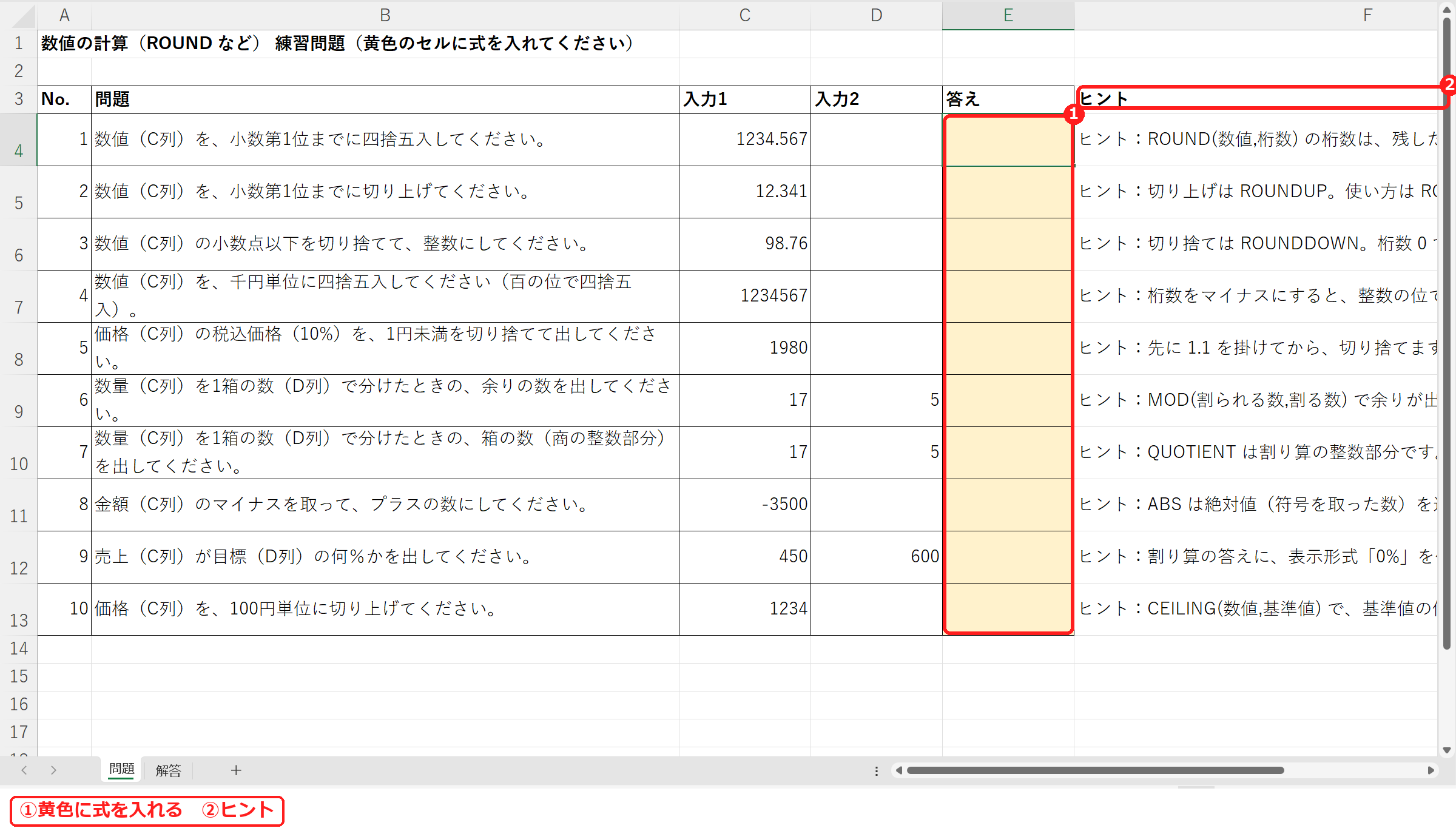Image resolution: width=1456 pixels, height=831 pixels.
Task: Click cell with value 450
Action: (x=745, y=557)
